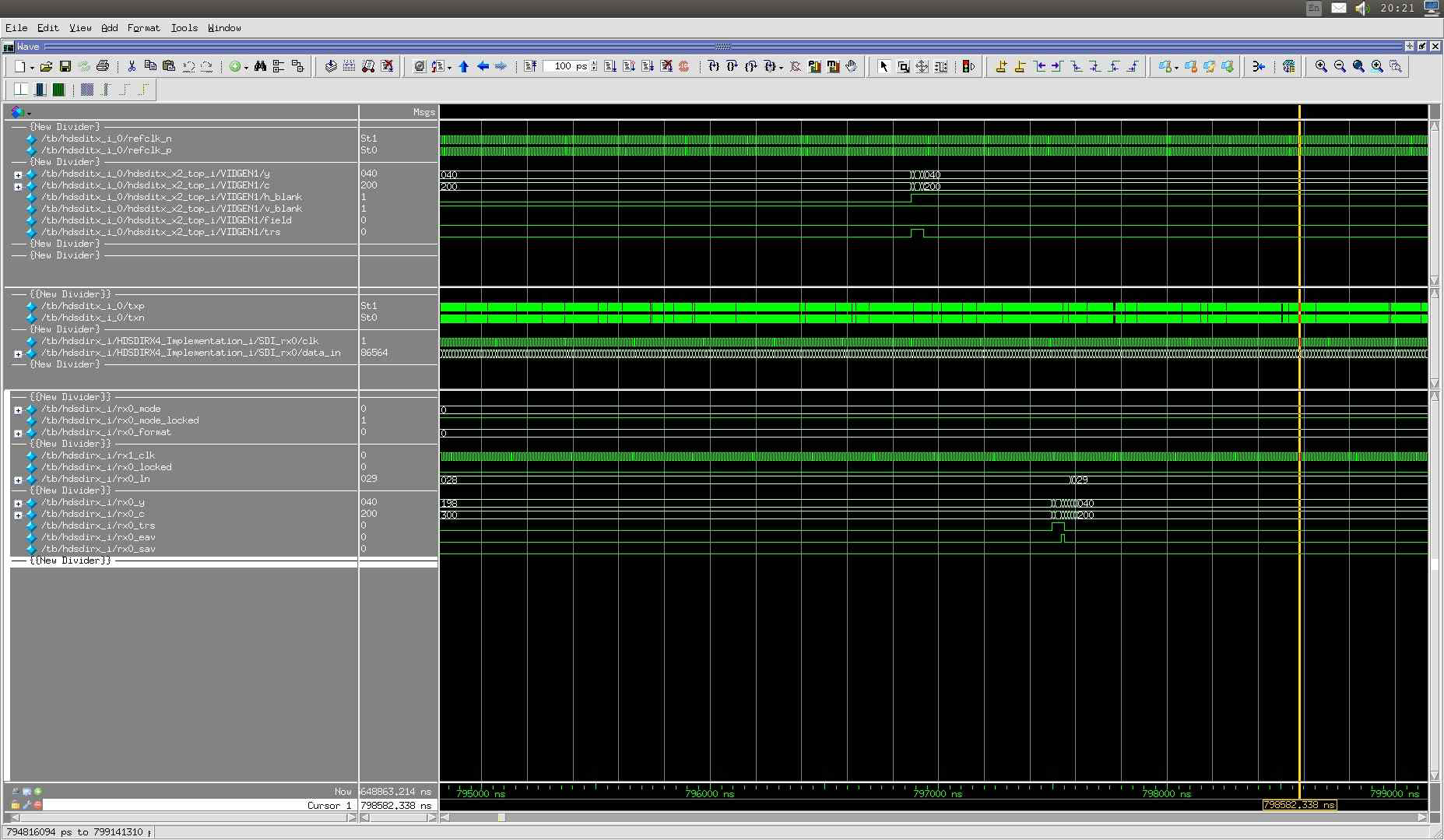
Task: Select the rx0_mode_locked signal name
Action: (120, 420)
